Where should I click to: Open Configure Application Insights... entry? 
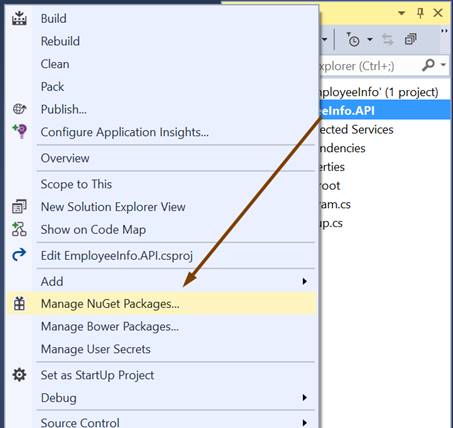click(x=161, y=132)
